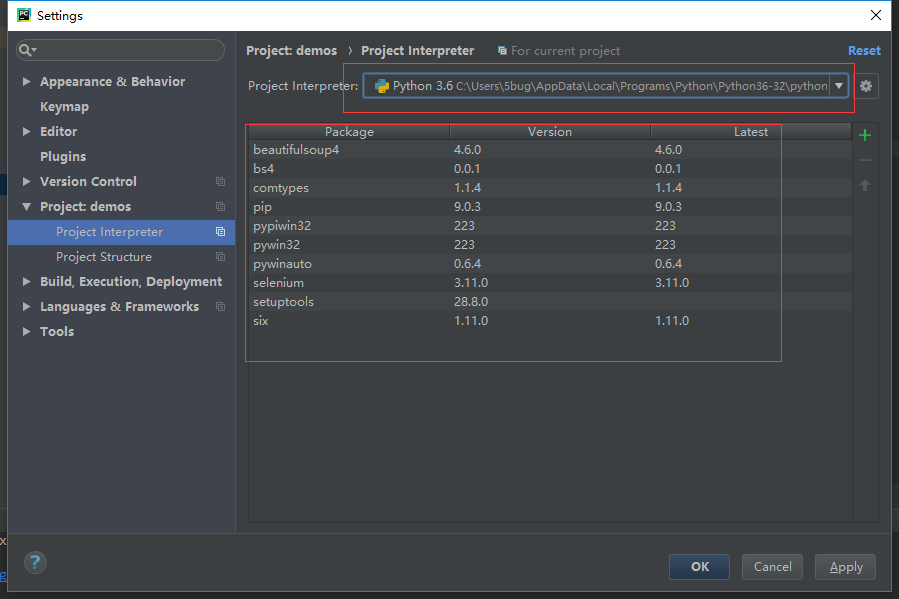Click version 9.0.3 in pip's Version column

[x=467, y=206]
